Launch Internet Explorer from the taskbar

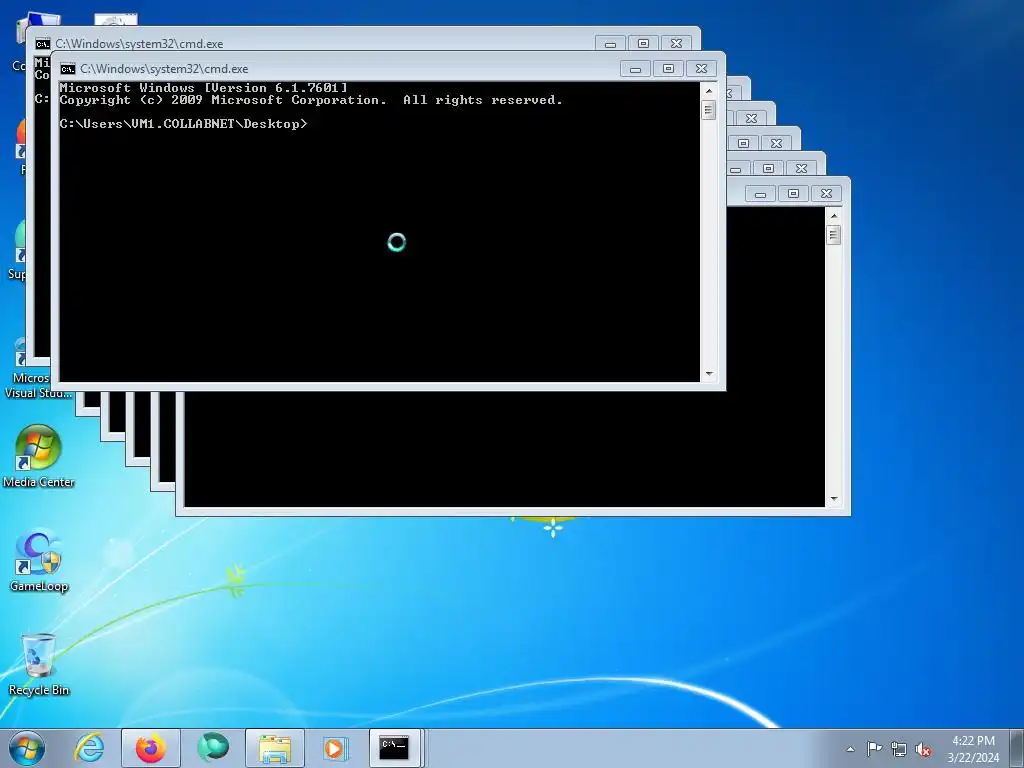pyautogui.click(x=89, y=748)
